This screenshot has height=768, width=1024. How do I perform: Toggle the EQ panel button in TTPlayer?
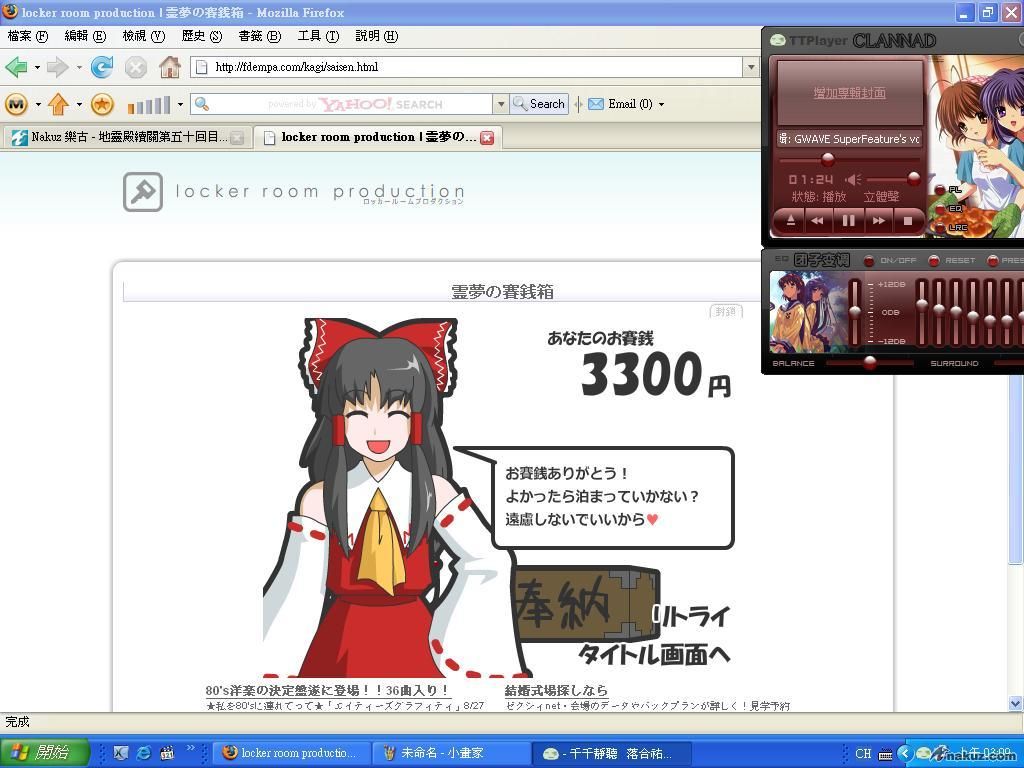[940, 209]
